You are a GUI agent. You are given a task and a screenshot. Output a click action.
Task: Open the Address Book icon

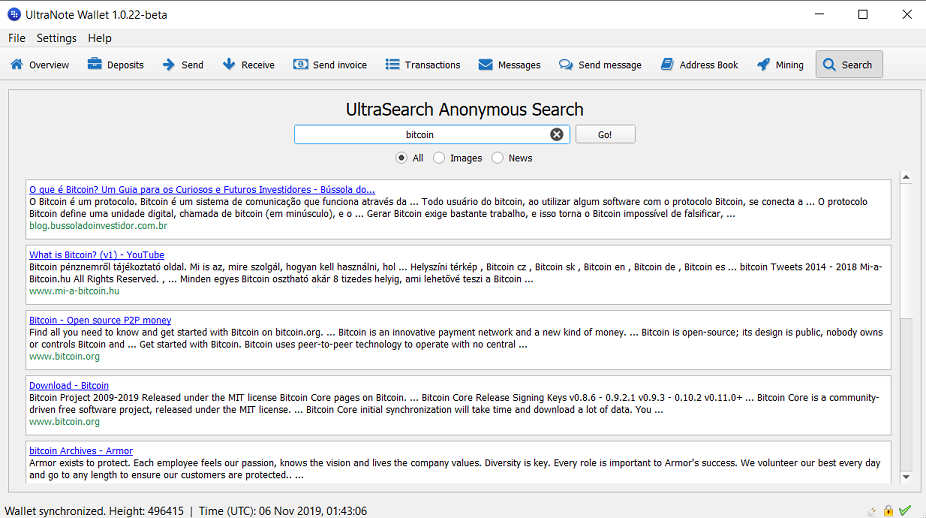pos(667,64)
